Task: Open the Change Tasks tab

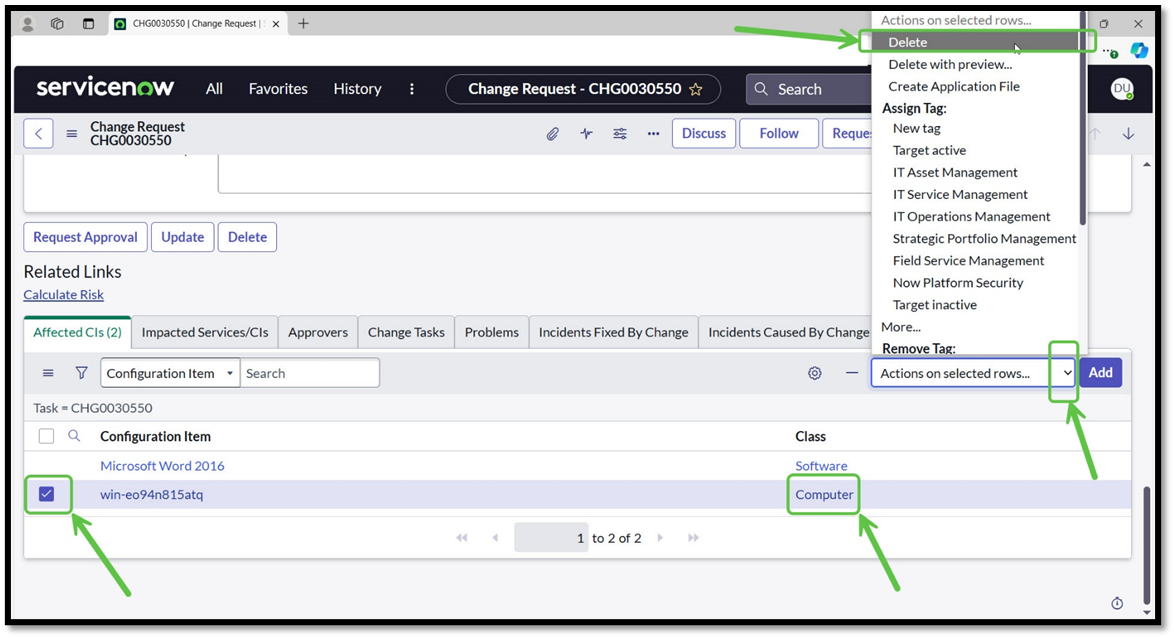Action: coord(406,332)
